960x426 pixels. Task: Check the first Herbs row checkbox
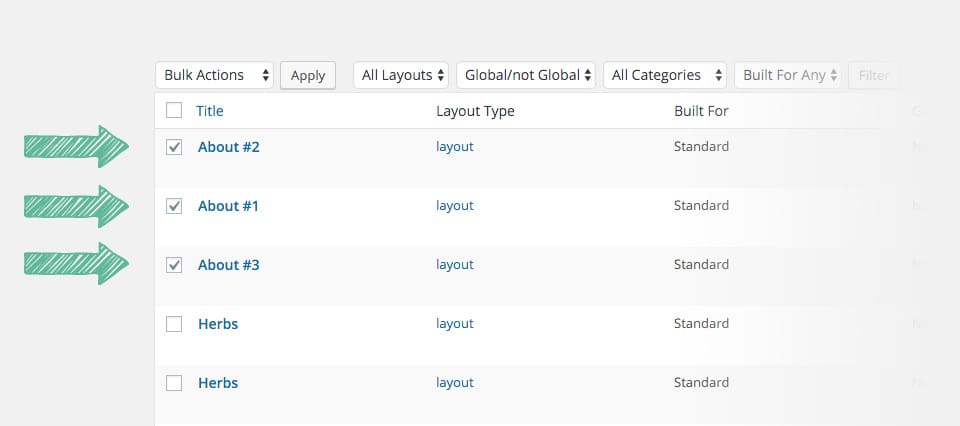174,324
